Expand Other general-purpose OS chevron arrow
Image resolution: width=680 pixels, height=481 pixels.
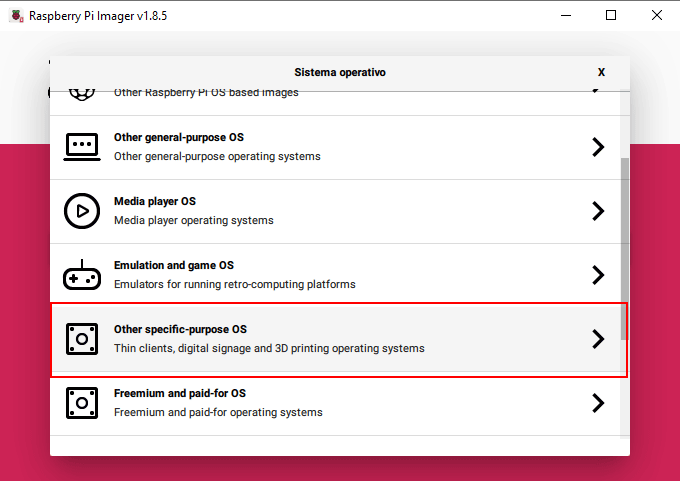point(598,147)
